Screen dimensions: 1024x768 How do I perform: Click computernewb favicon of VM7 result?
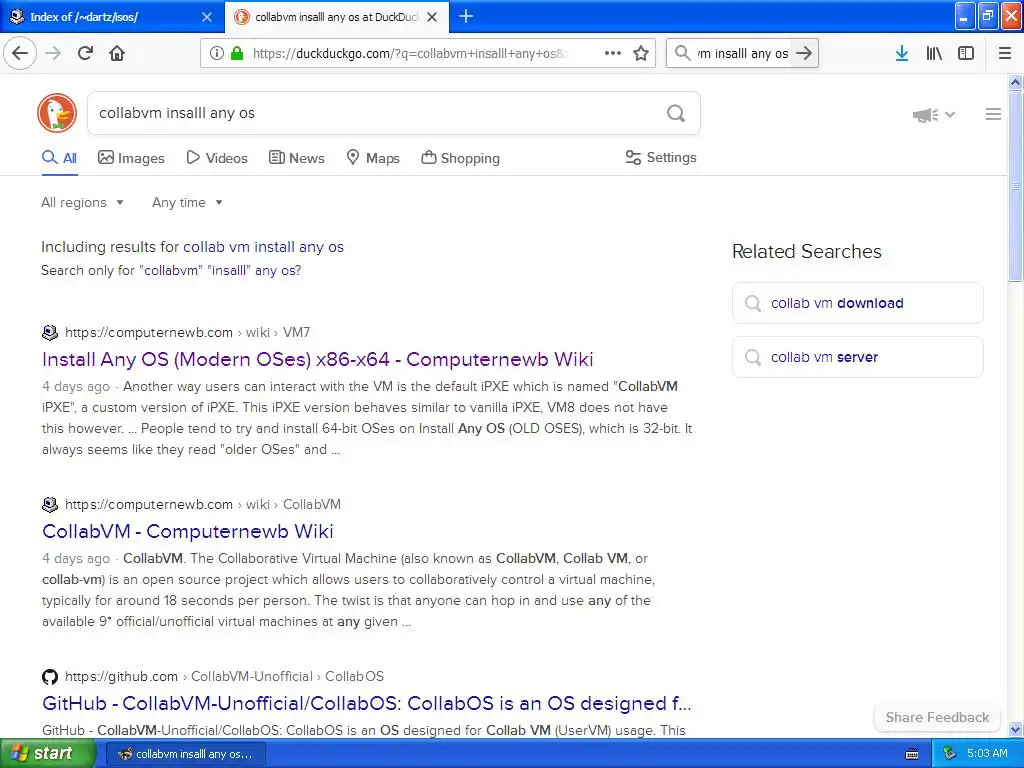tap(50, 332)
